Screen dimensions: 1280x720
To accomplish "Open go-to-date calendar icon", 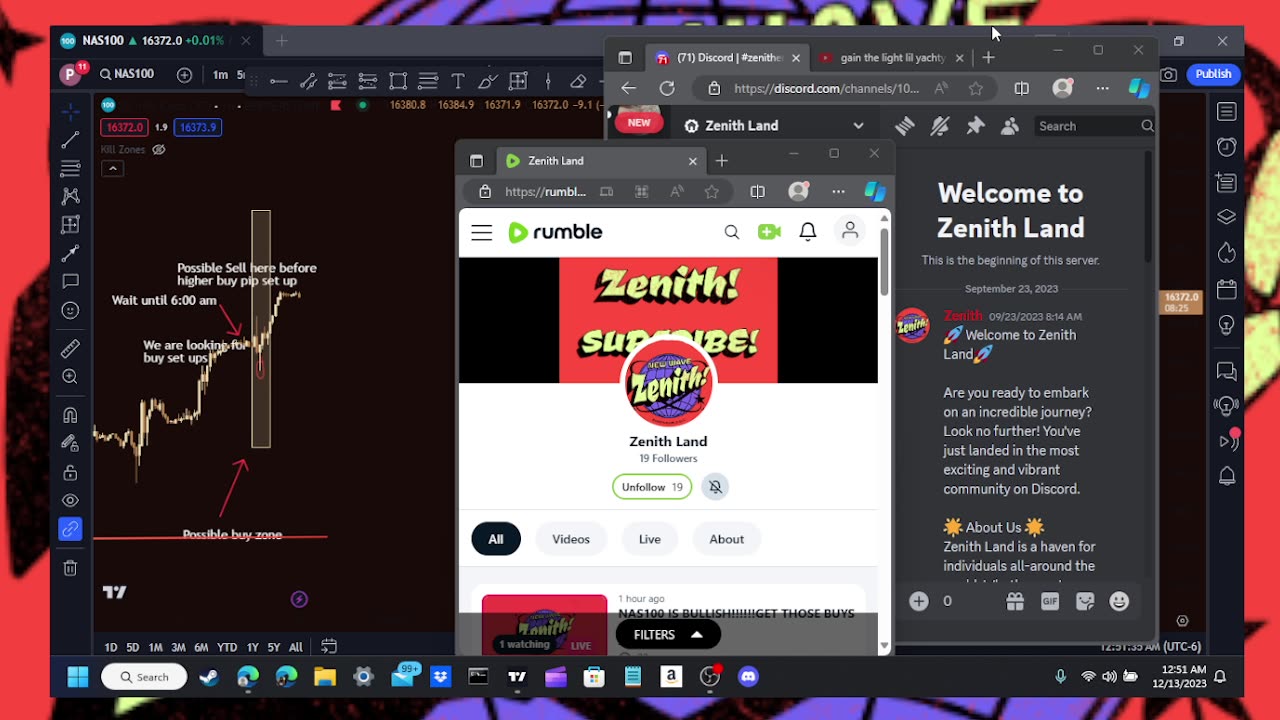I will pos(328,647).
